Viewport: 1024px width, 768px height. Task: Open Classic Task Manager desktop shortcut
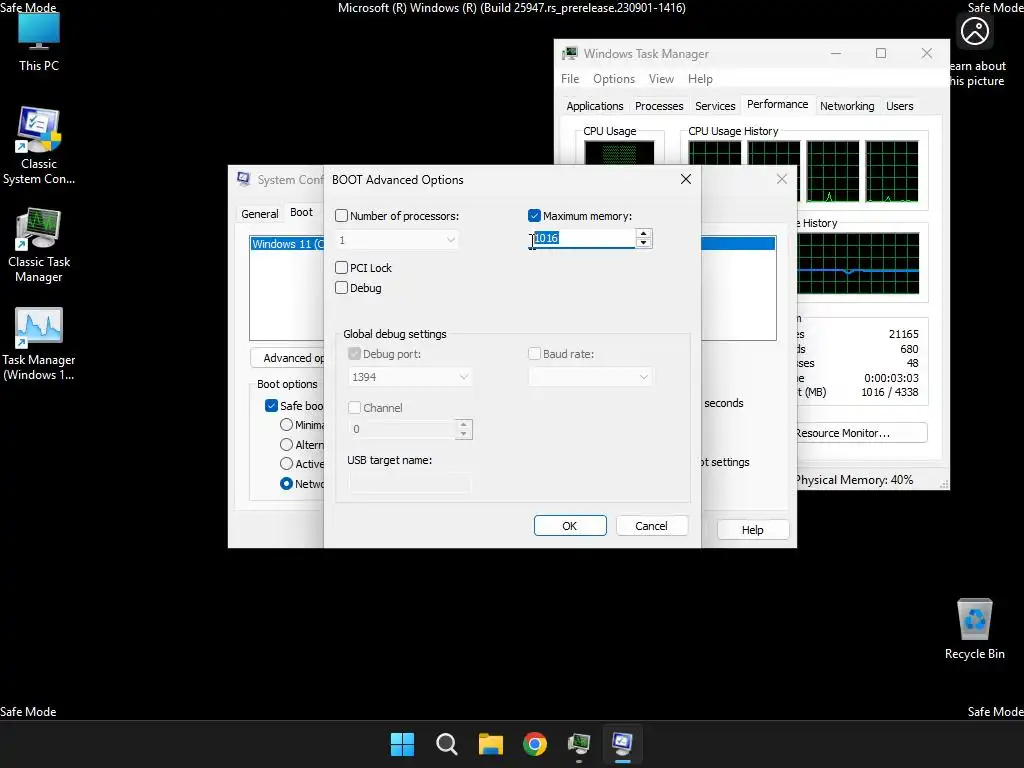tap(39, 246)
